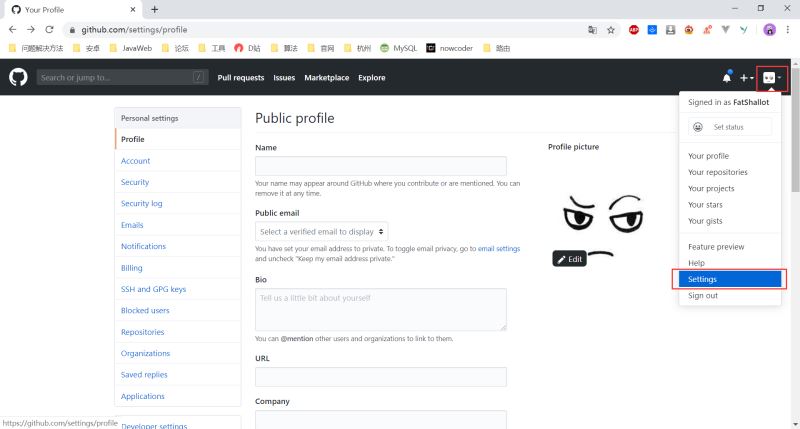Bookmark this page with the star icon

tap(611, 30)
